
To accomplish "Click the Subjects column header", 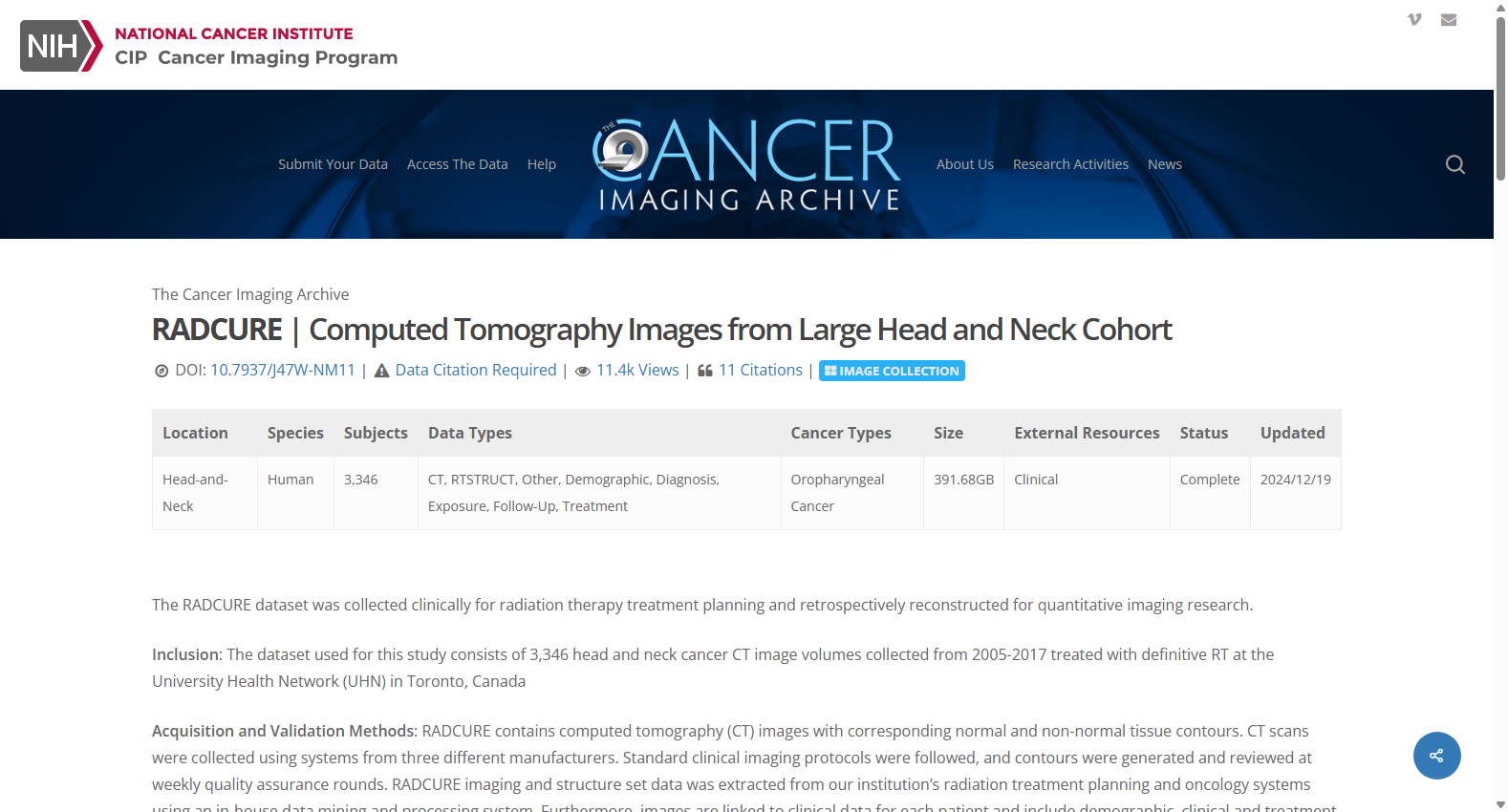I will [x=376, y=433].
